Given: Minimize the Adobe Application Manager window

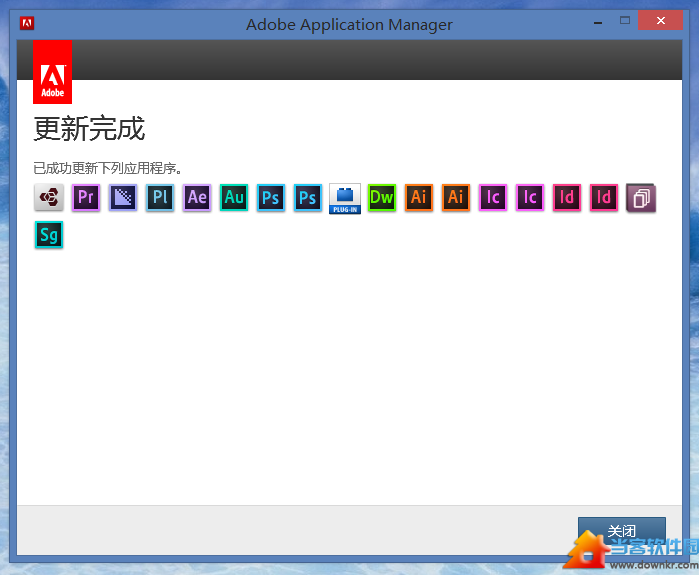Looking at the screenshot, I should [598, 22].
